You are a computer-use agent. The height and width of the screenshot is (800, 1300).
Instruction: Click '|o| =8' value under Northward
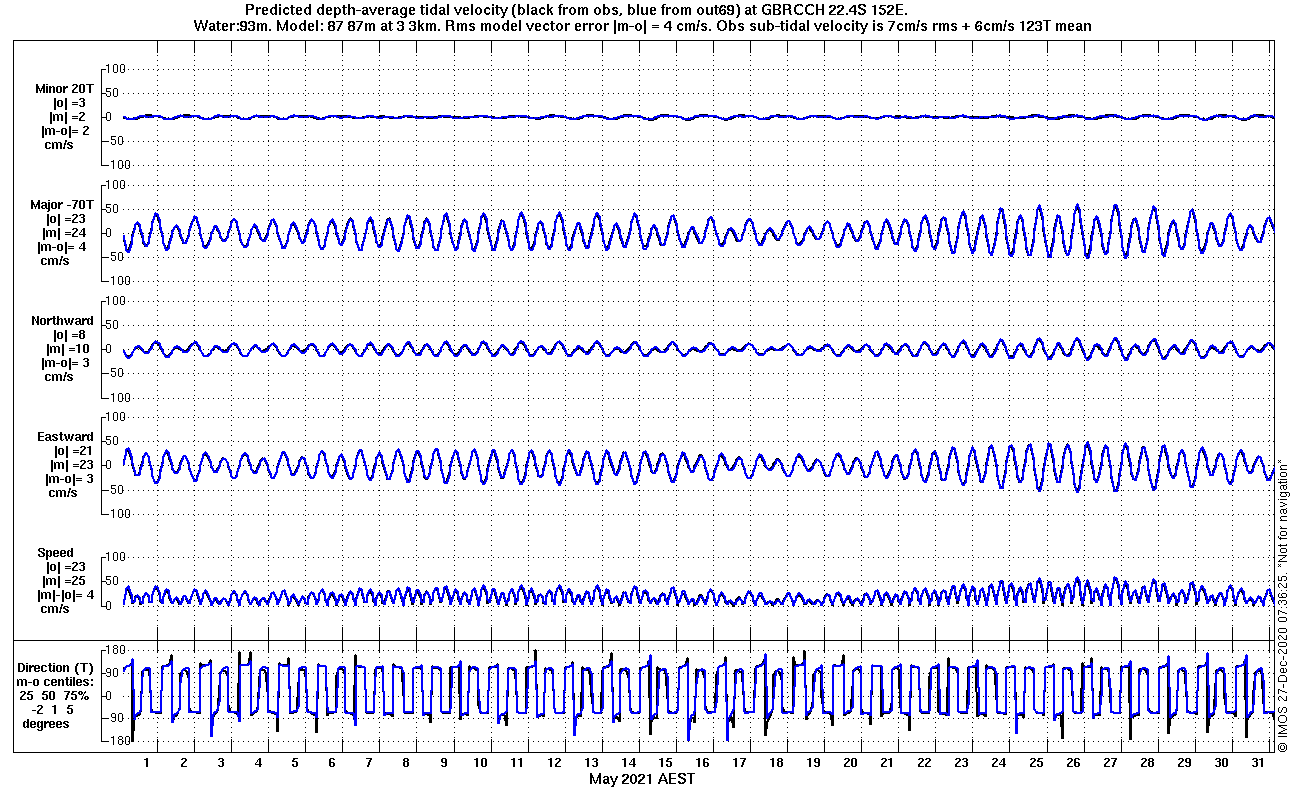click(x=68, y=335)
